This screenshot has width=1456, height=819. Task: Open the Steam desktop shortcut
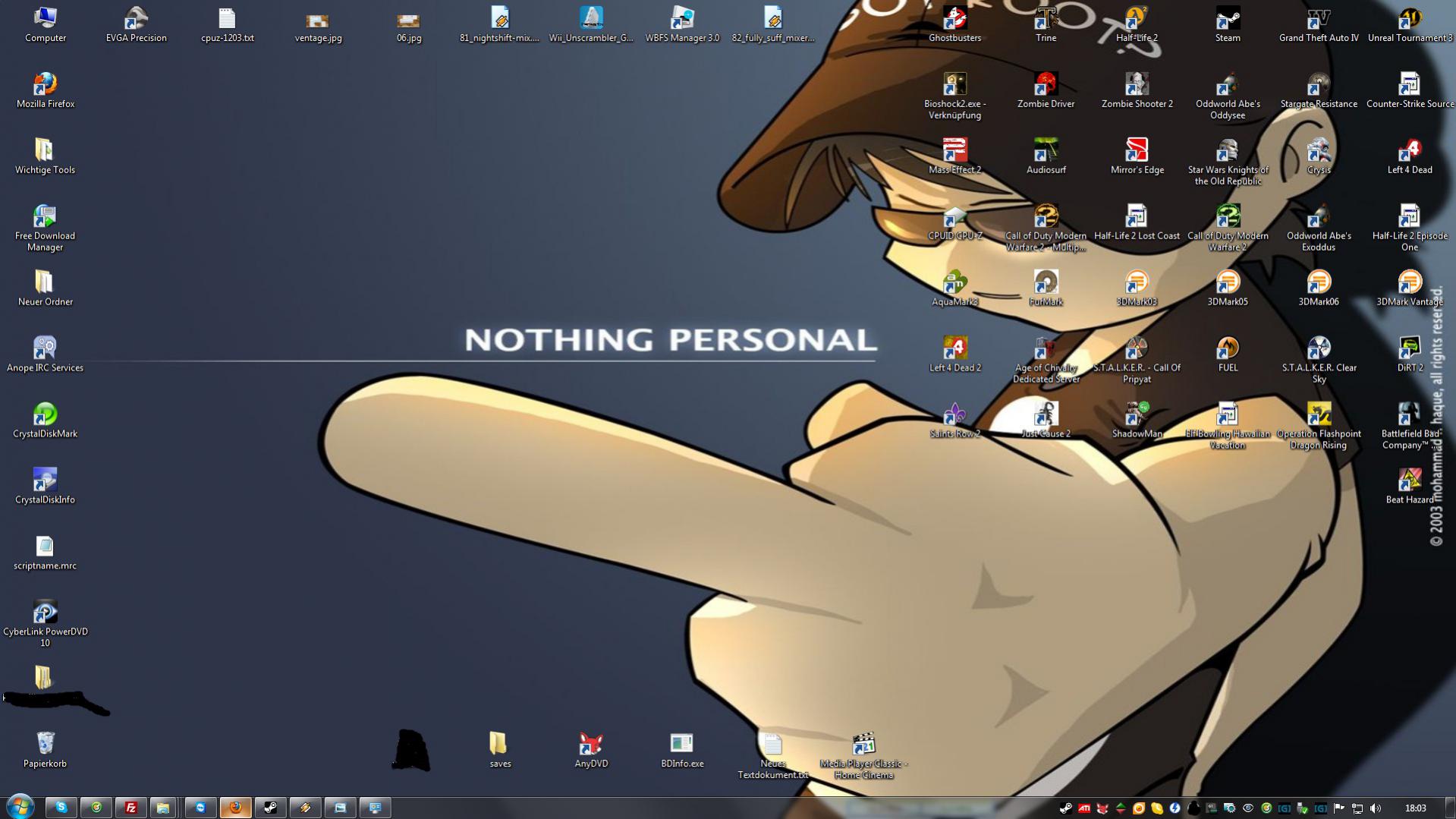click(1228, 24)
